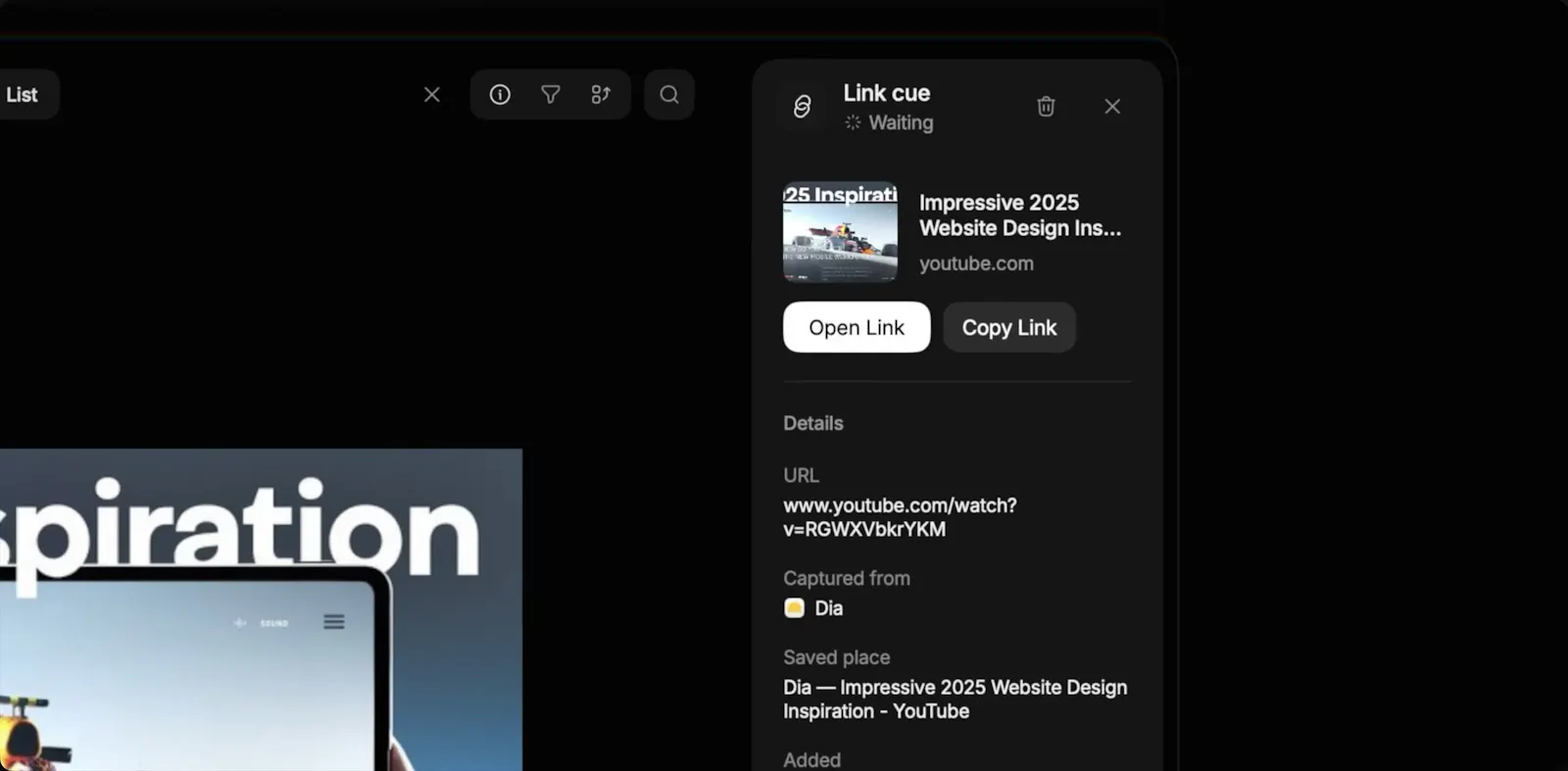1568x771 pixels.
Task: Click the Waiting spinner icon
Action: [853, 122]
